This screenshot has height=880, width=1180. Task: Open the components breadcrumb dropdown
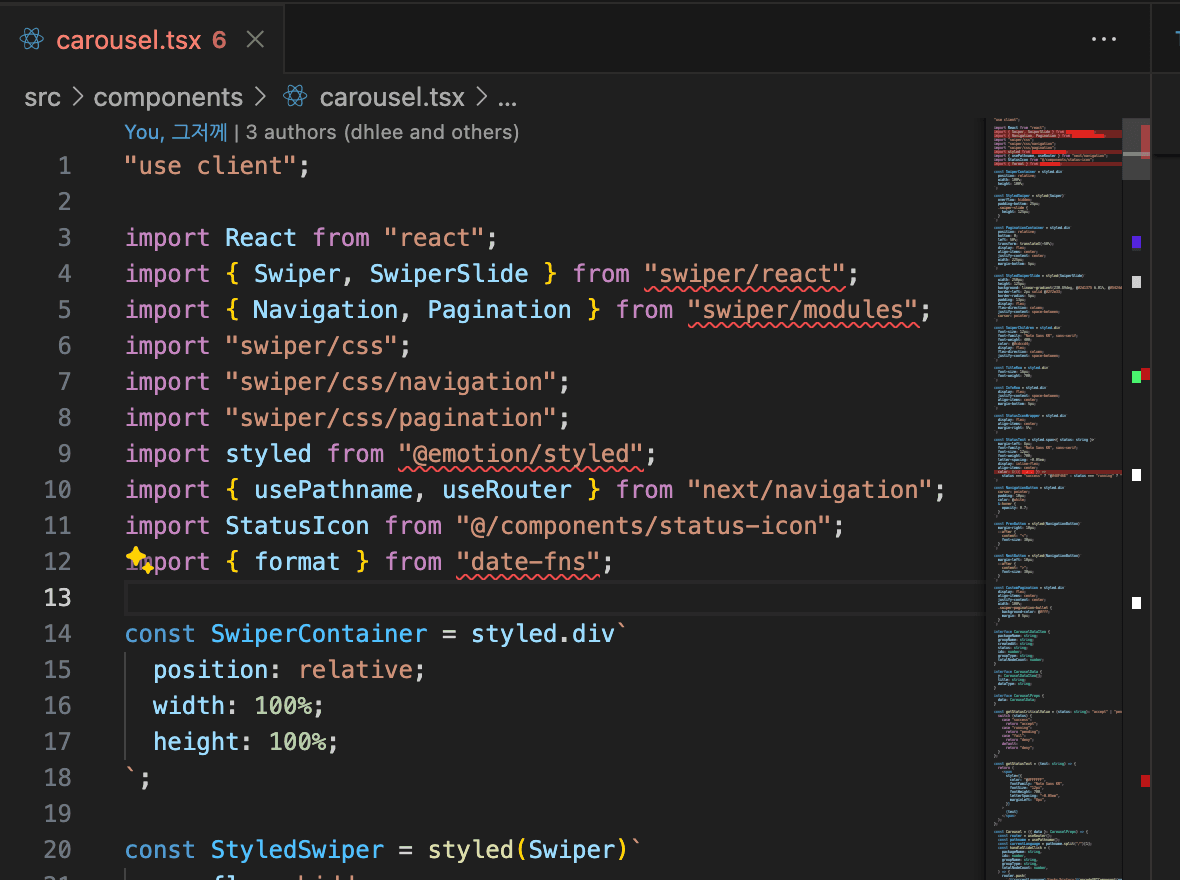168,97
